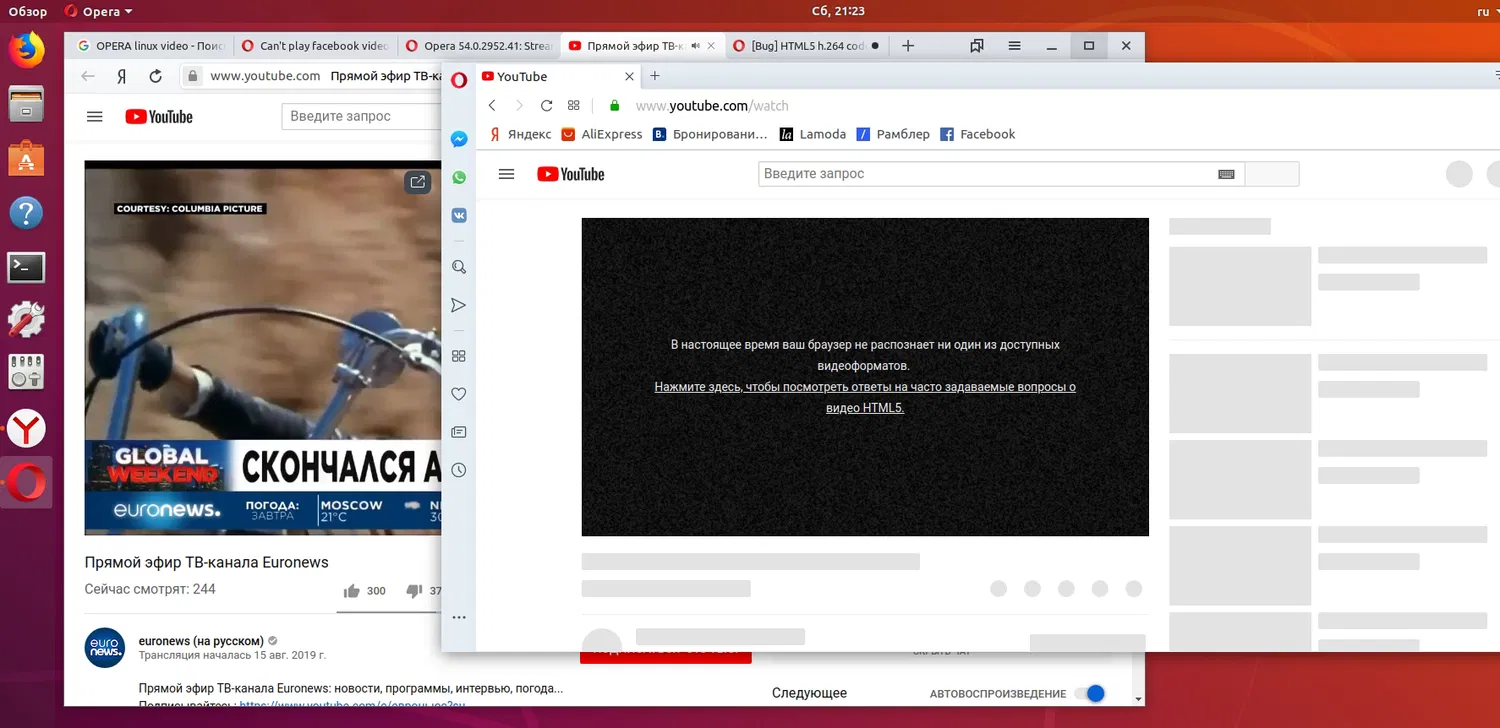The width and height of the screenshot is (1500, 728).
Task: Open sidebar setup three-dots in Opera
Action: point(459,618)
